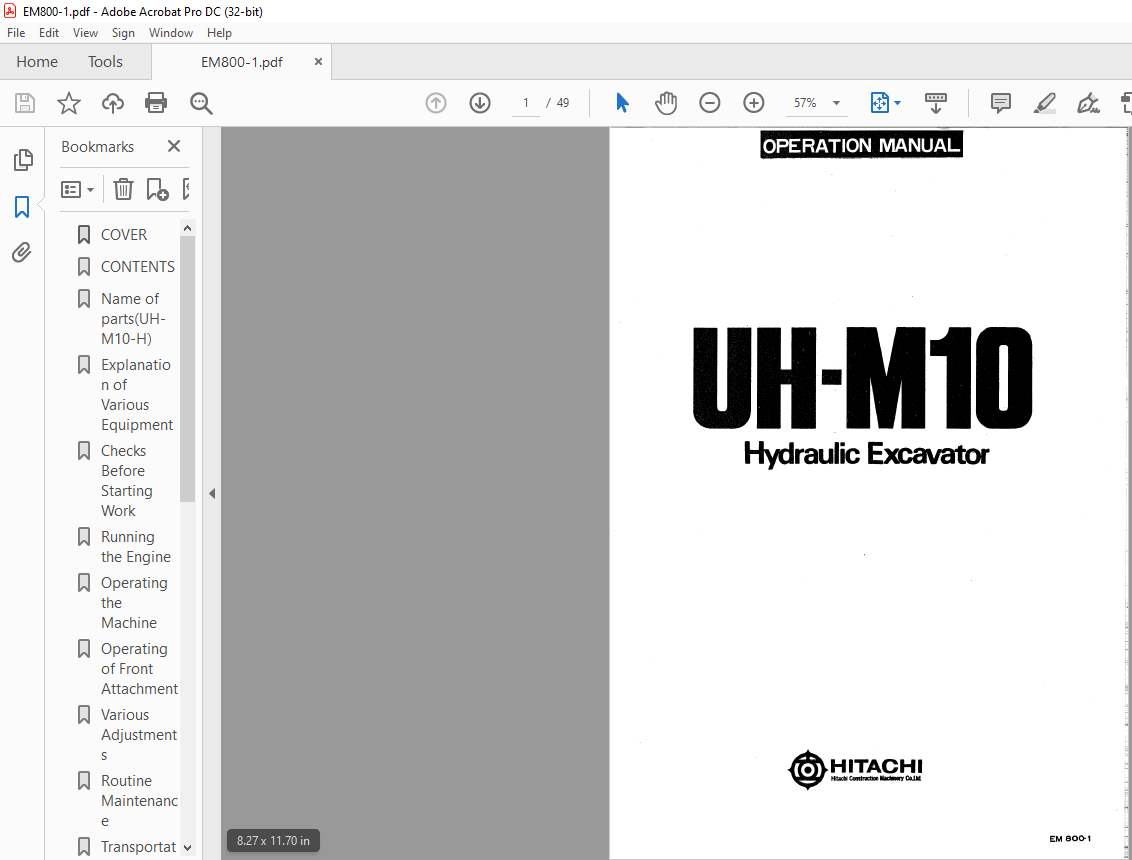Click the fit page tool icon
Viewport: 1132px width, 860px height.
coord(879,103)
